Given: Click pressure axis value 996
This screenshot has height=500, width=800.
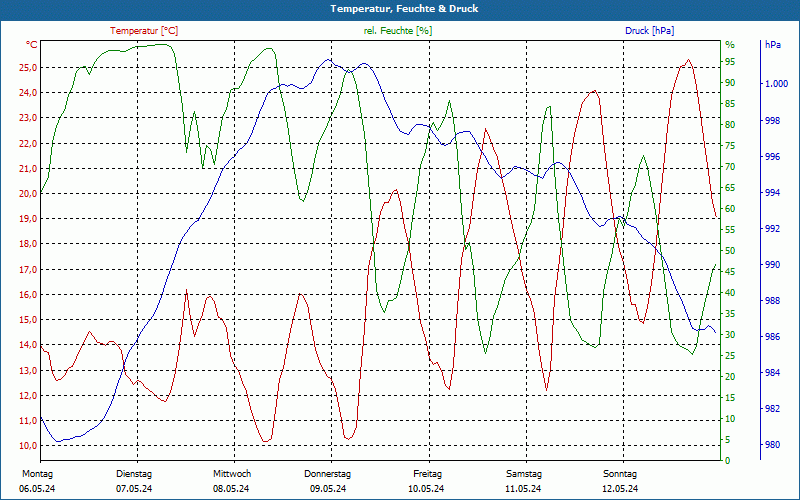Looking at the screenshot, I should click(772, 157).
